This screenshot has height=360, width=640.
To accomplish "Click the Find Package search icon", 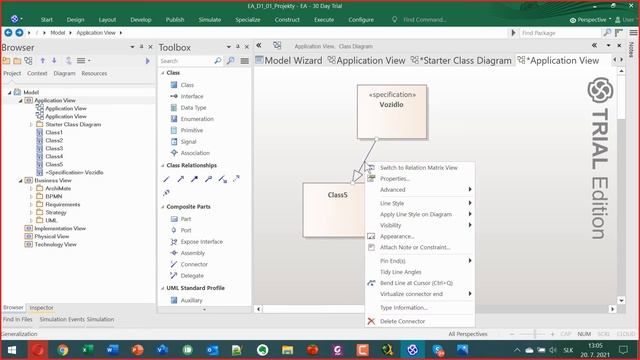I will pyautogui.click(x=607, y=33).
